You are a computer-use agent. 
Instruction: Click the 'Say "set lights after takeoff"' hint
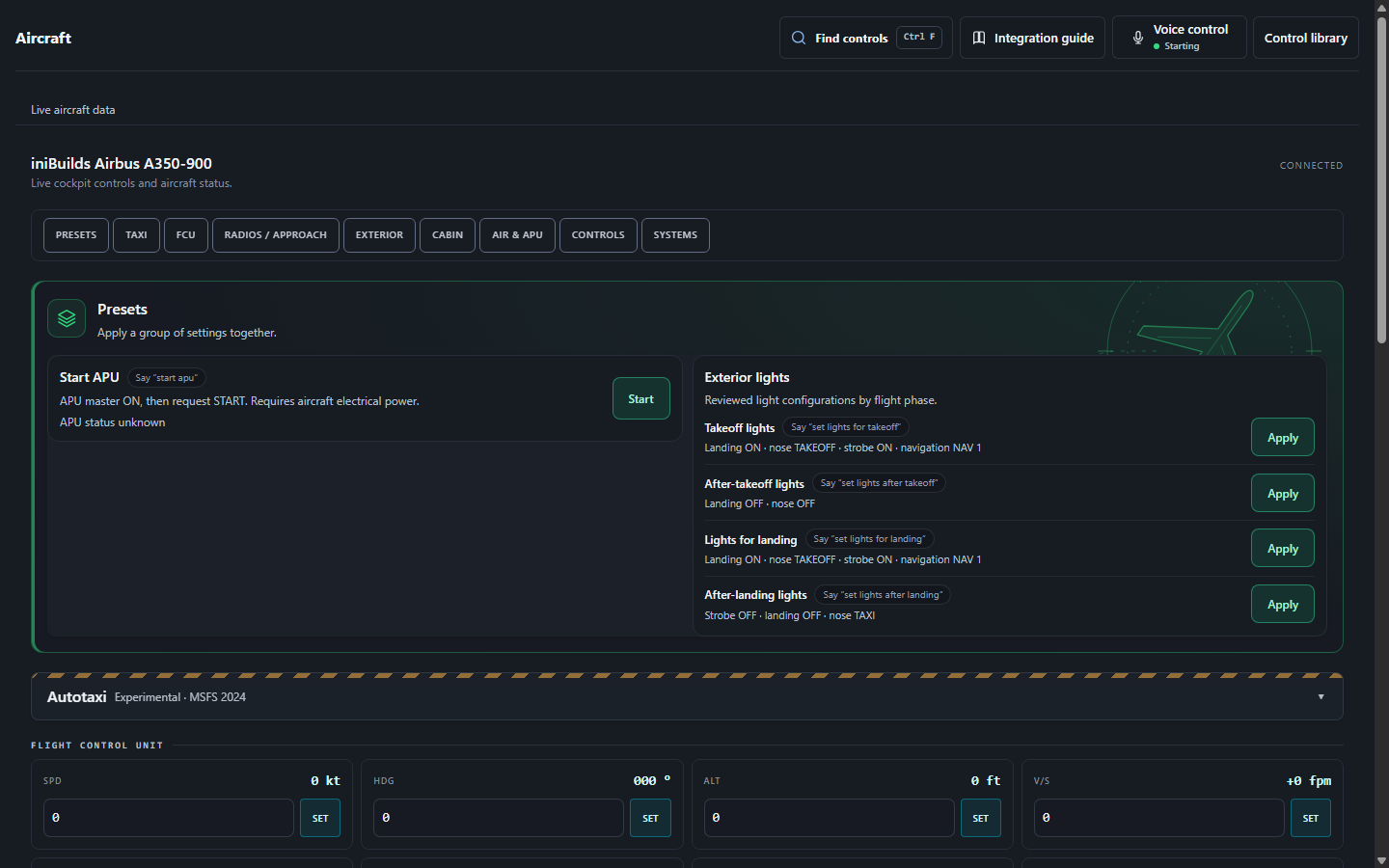[879, 483]
